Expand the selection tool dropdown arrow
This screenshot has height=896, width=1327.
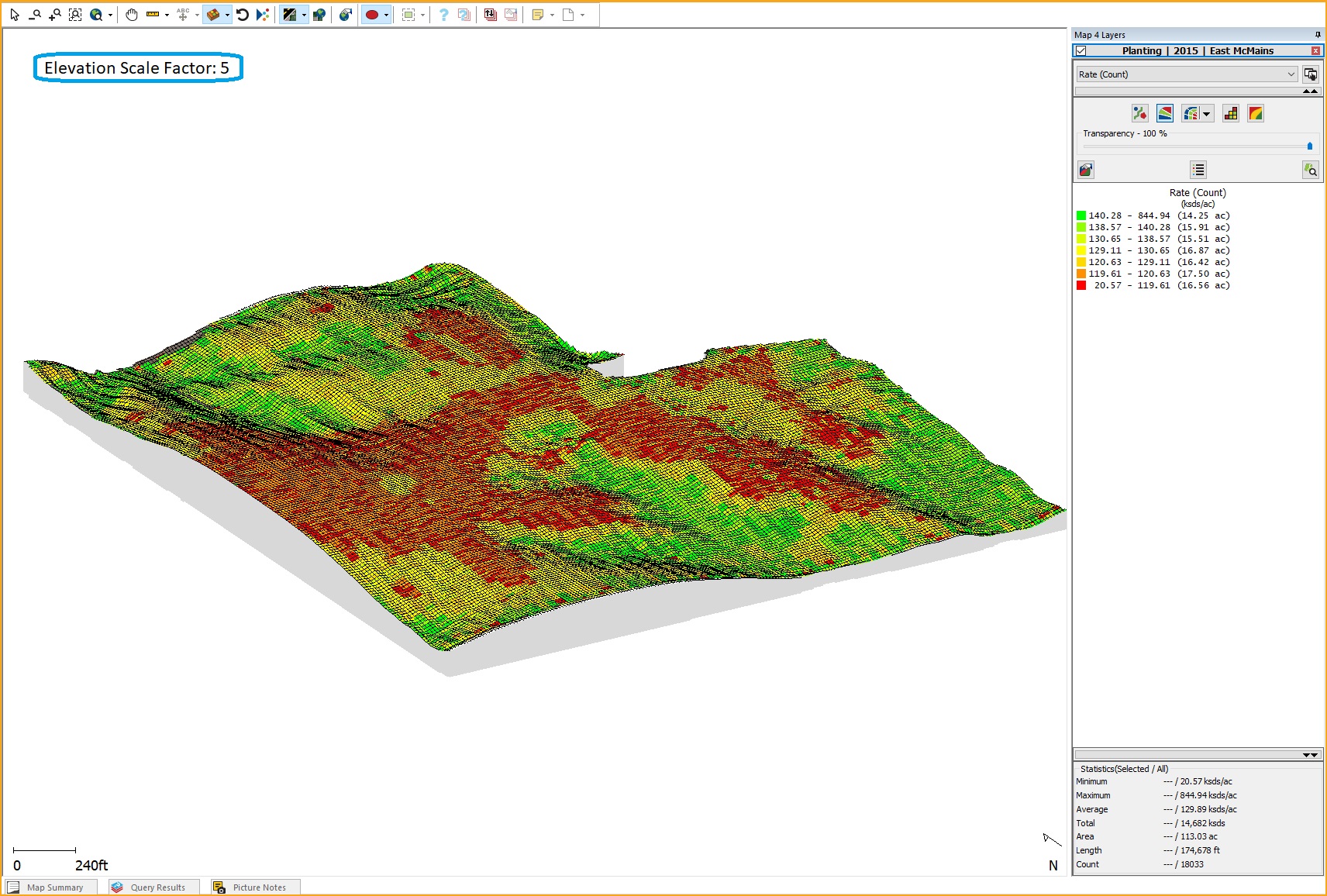pyautogui.click(x=422, y=15)
